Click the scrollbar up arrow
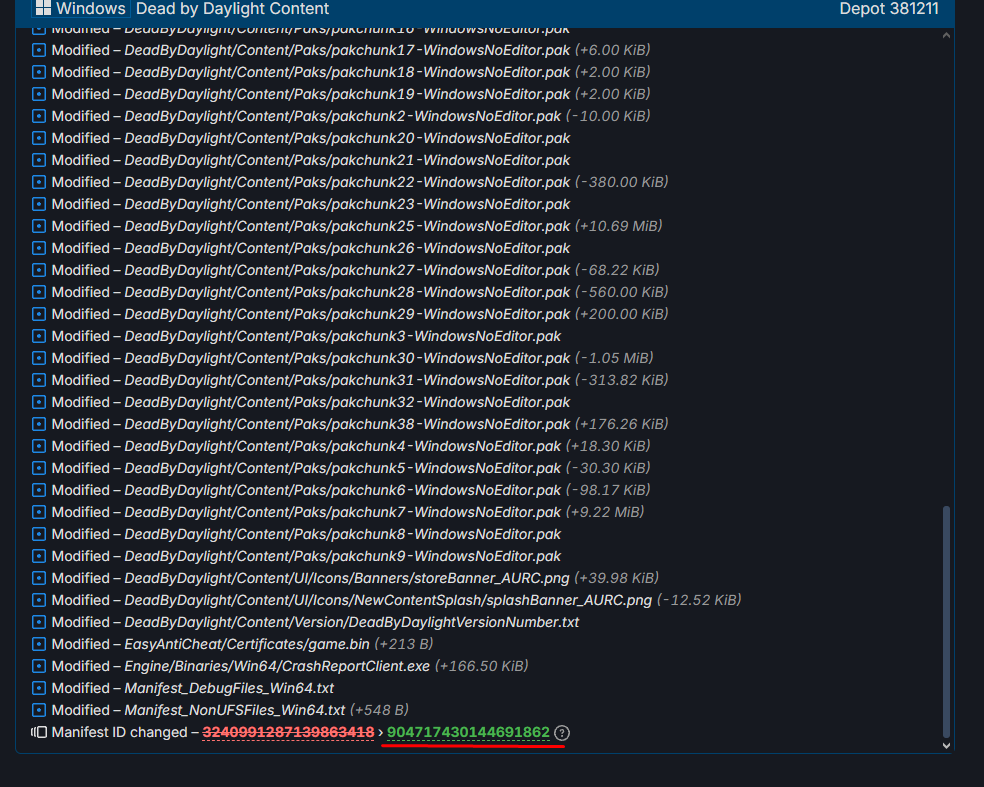The height and width of the screenshot is (787, 984). click(946, 36)
